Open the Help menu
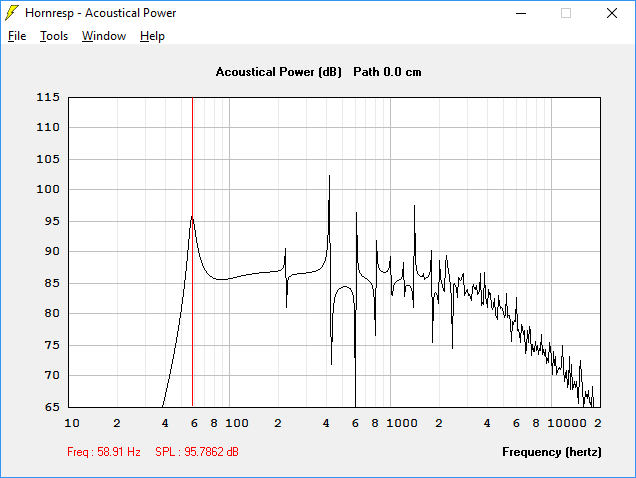636x478 pixels. (x=152, y=36)
